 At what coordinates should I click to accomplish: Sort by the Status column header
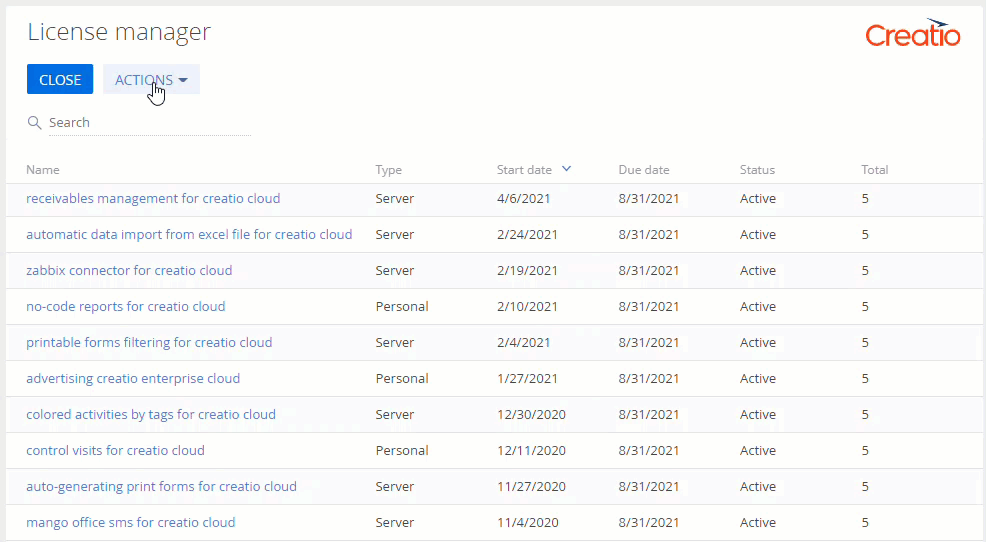pyautogui.click(x=757, y=170)
